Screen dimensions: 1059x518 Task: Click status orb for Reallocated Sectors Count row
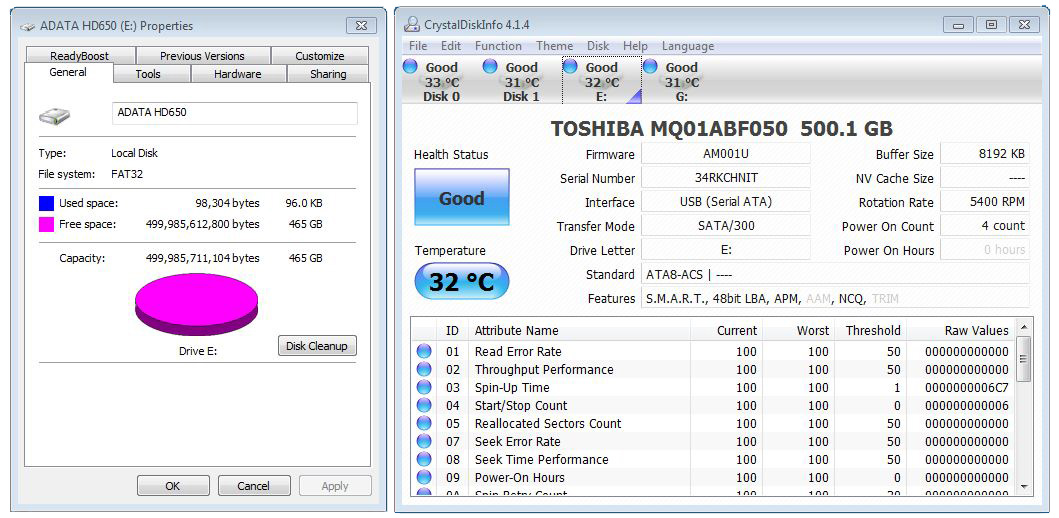pos(424,423)
